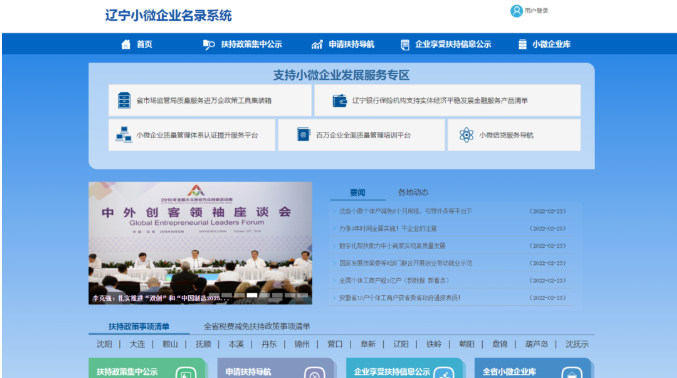
Task: Open 小微信贷服务导航 link
Action: (x=506, y=135)
